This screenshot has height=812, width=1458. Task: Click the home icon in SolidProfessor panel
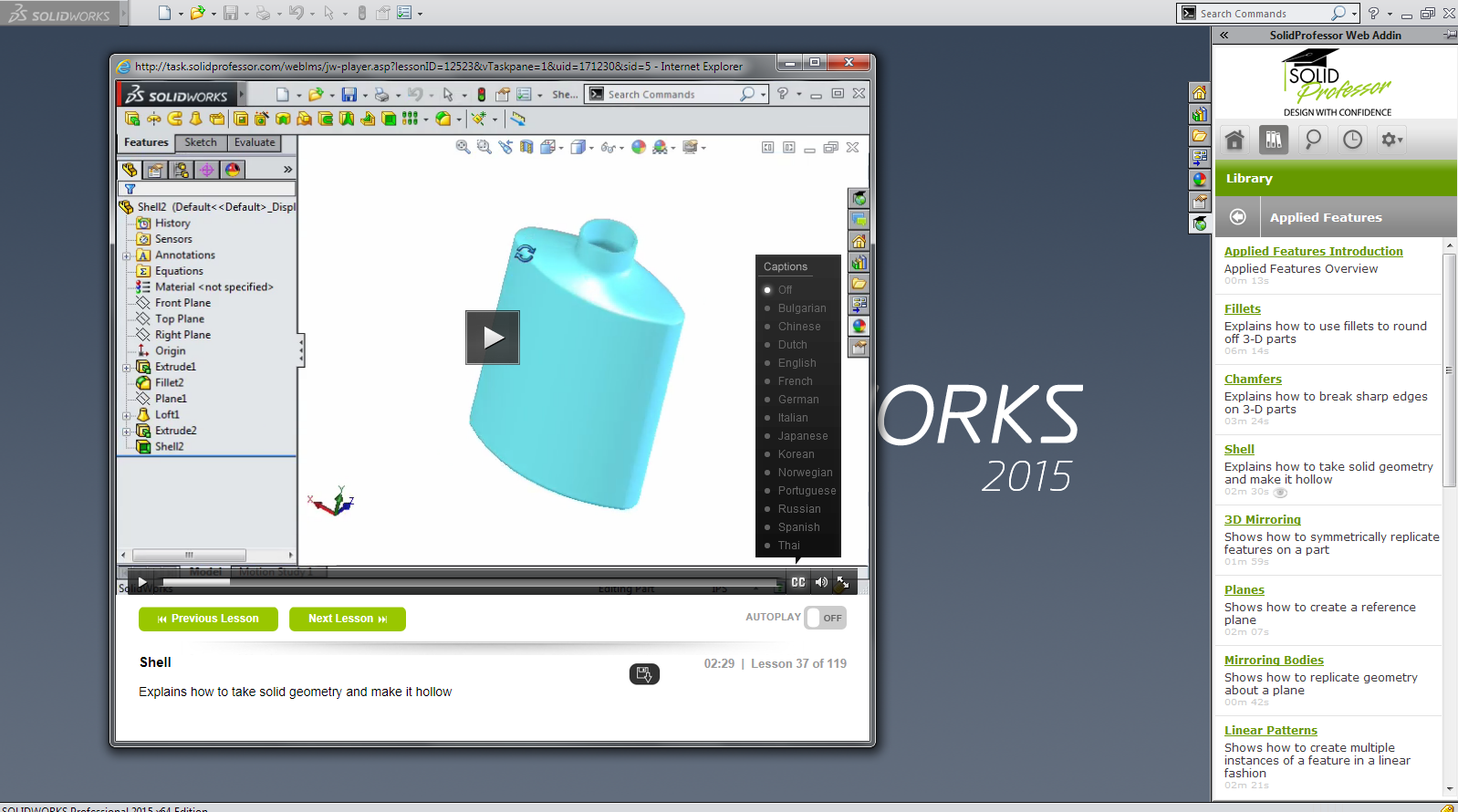1234,140
